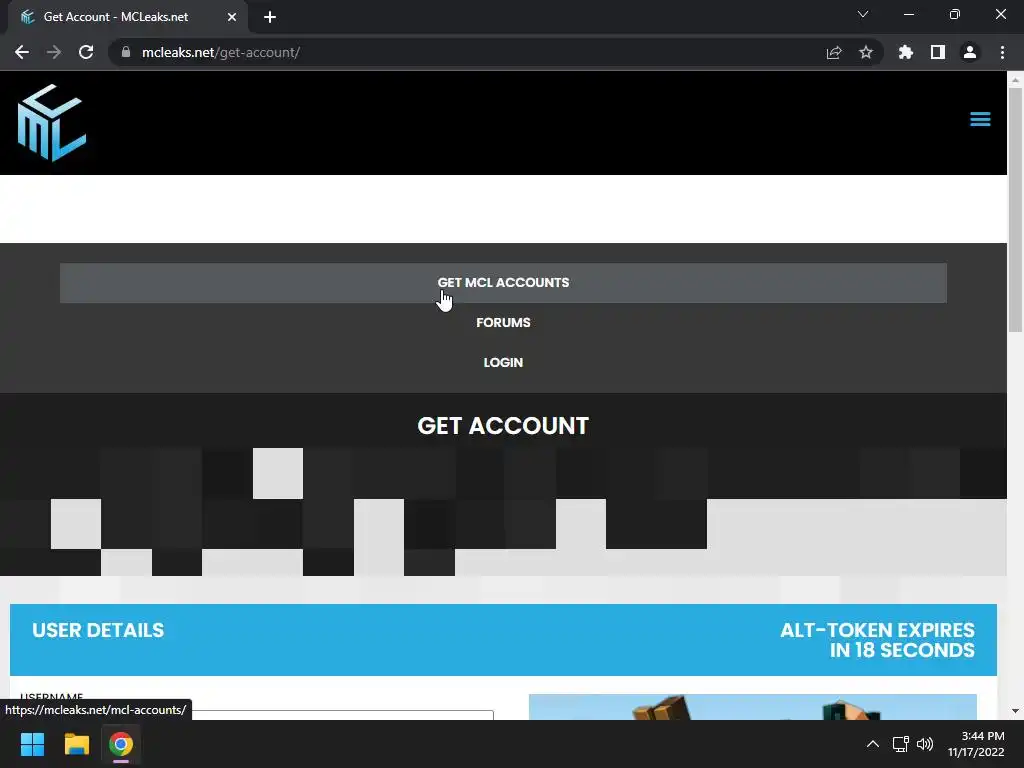Toggle the browser side panel icon

[x=938, y=52]
